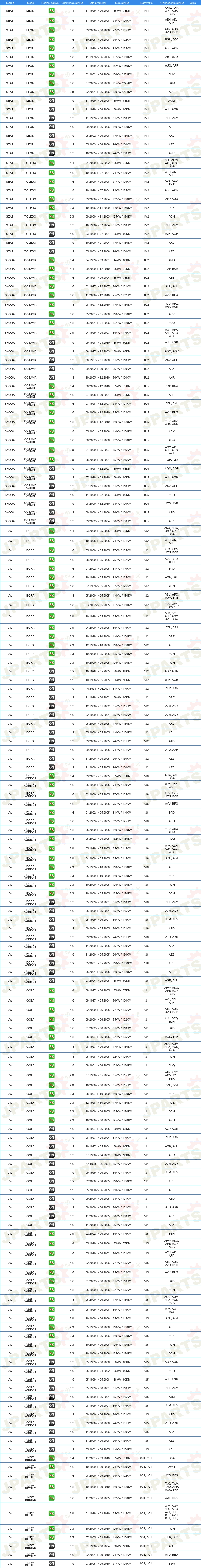Click 'TOLEDO' model cell in the AGZ row

click(30, 207)
